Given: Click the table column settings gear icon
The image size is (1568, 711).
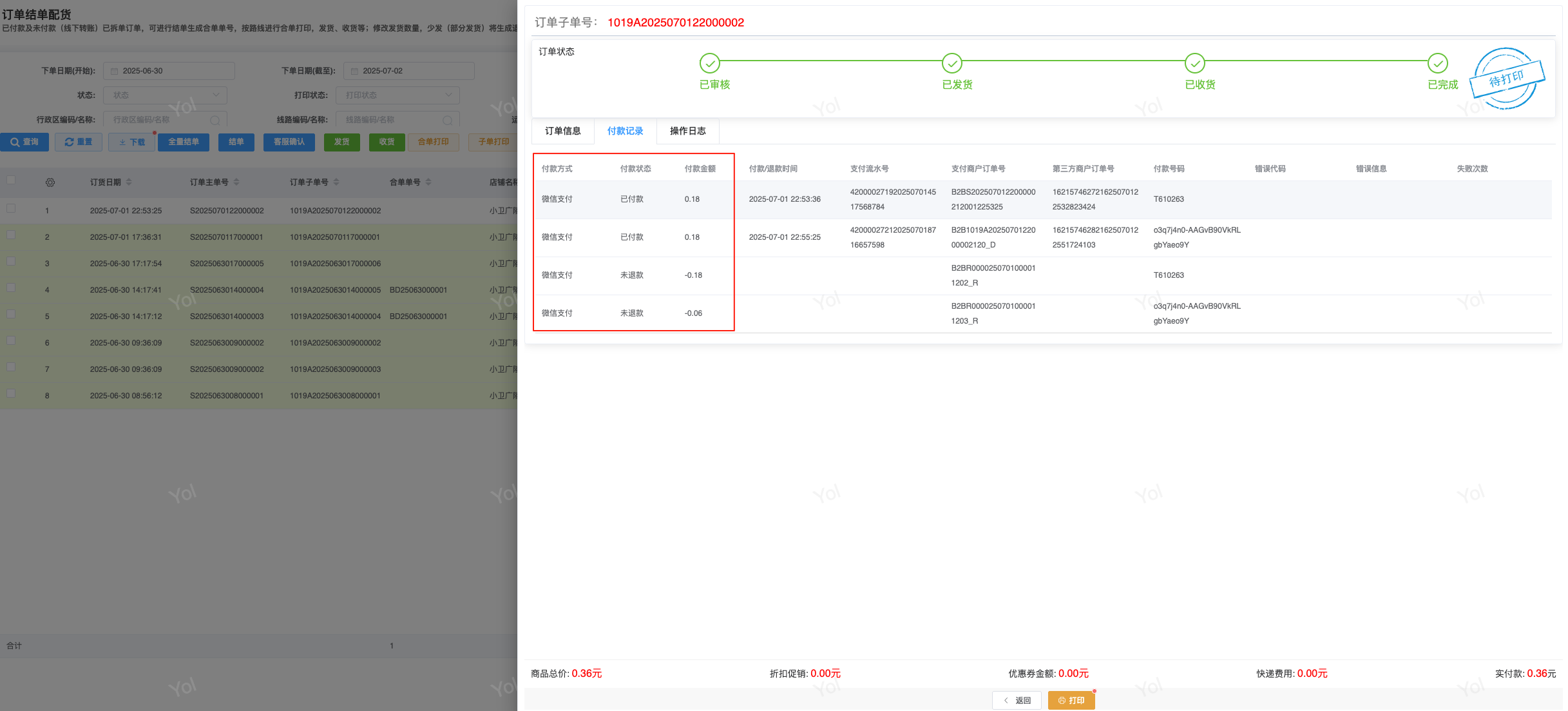Looking at the screenshot, I should 50,182.
